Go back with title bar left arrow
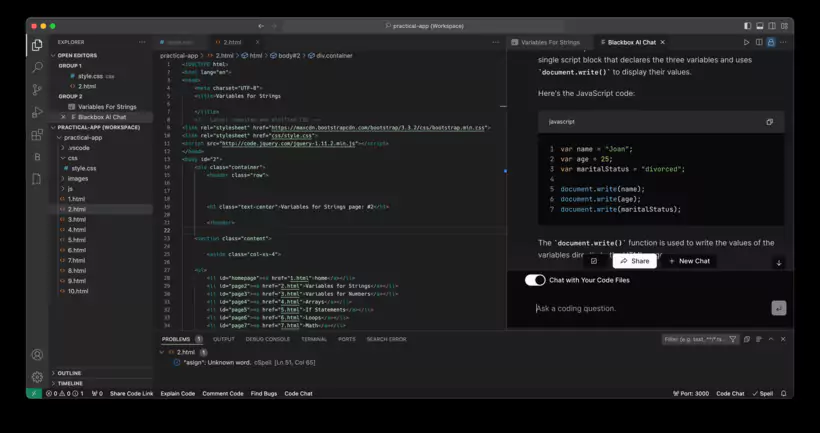This screenshot has width=820, height=433. [261, 26]
